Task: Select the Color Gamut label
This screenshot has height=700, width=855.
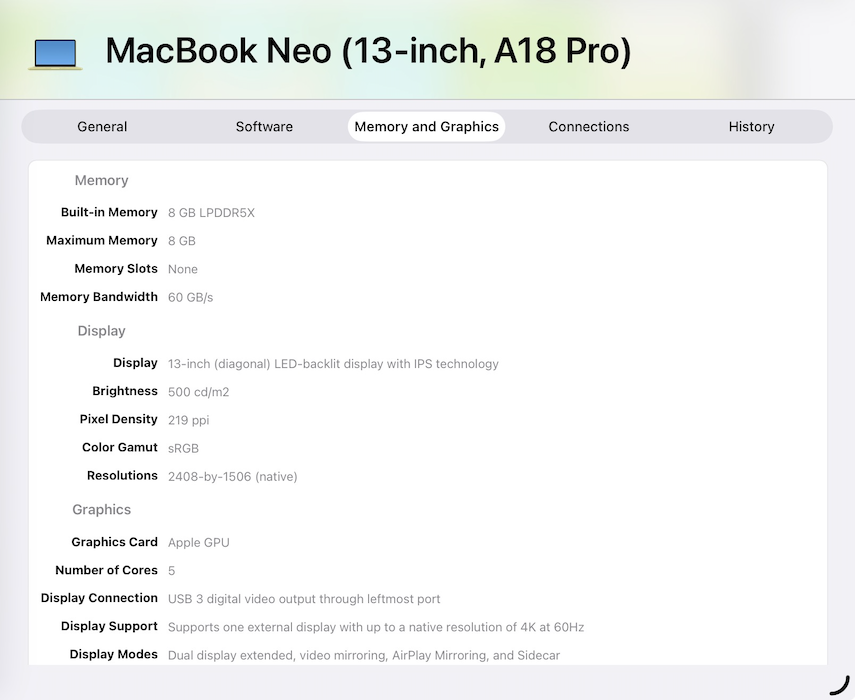Action: coord(119,448)
